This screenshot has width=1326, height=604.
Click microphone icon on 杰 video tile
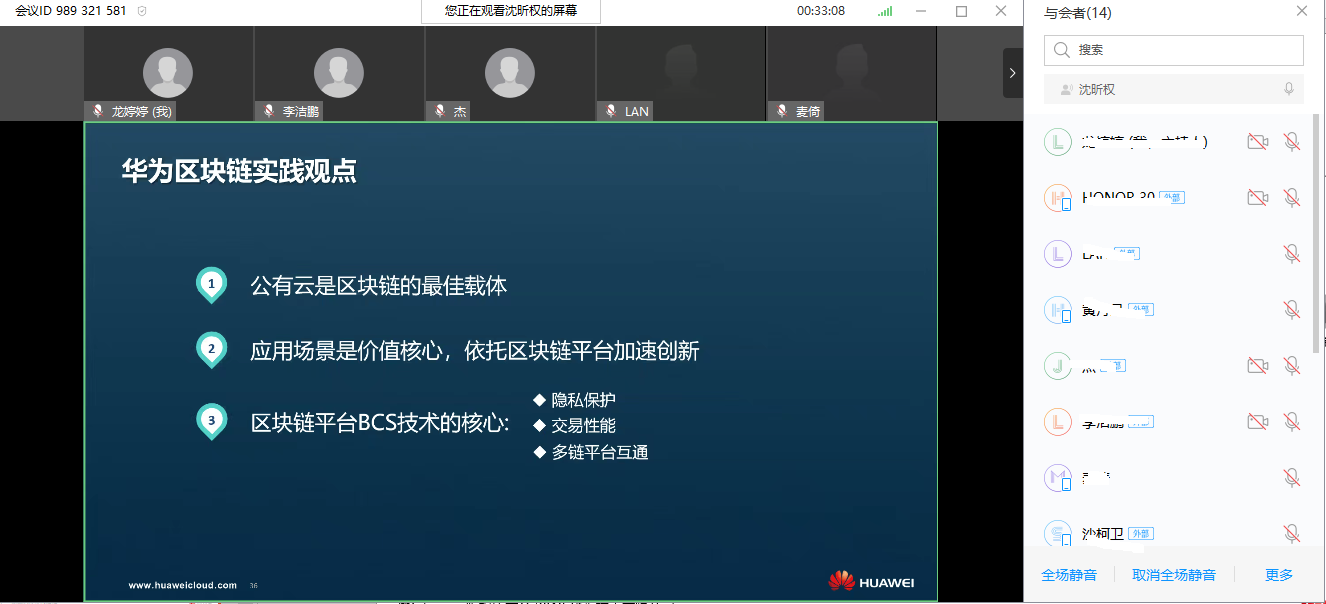click(440, 111)
